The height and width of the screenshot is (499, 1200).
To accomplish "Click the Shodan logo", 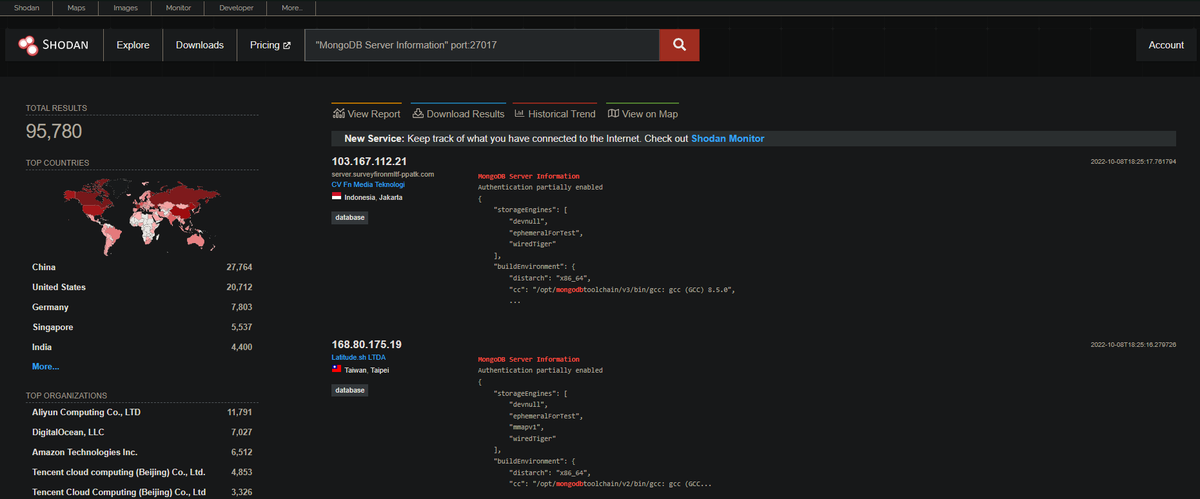I will [x=54, y=45].
